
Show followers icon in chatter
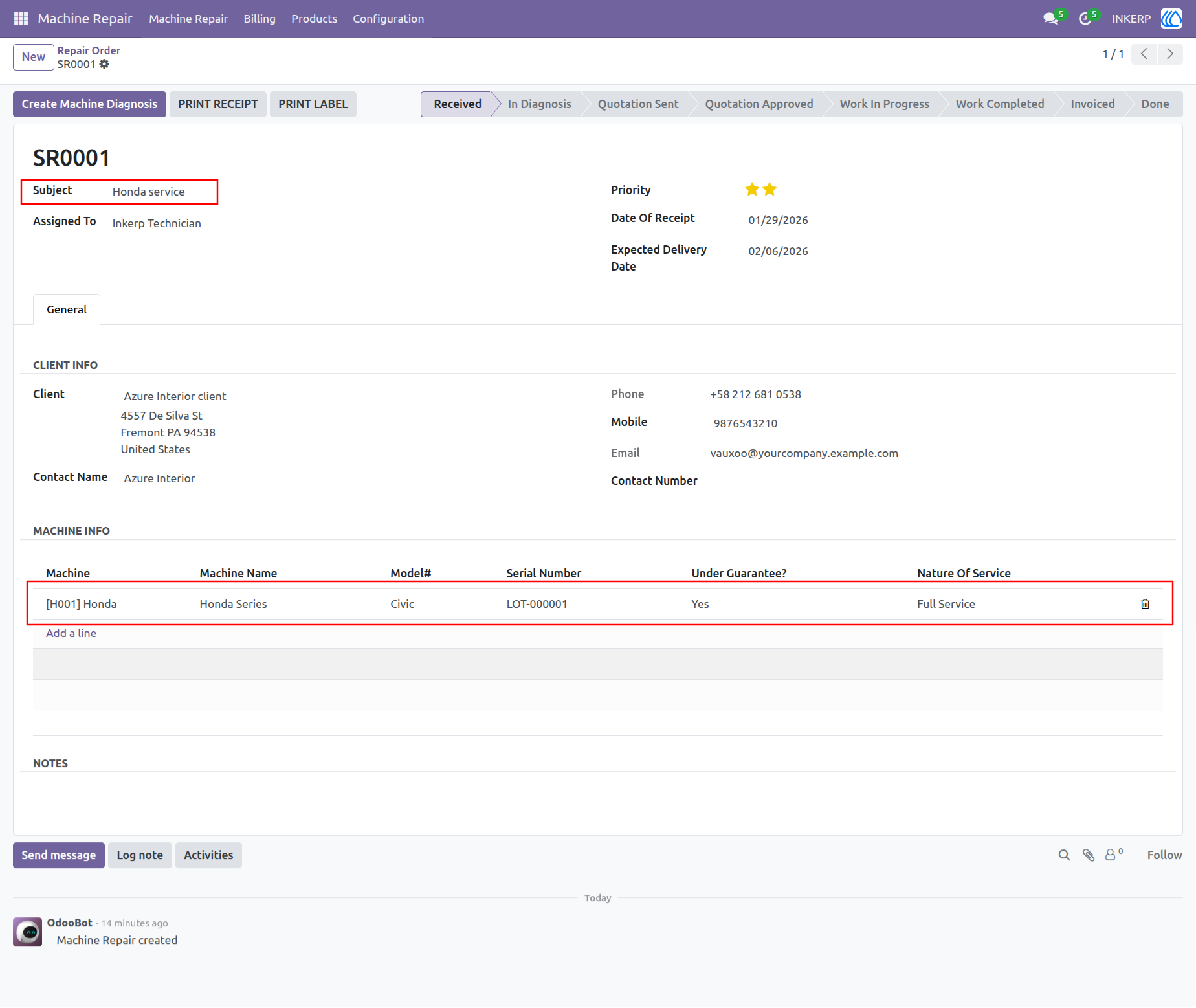[x=1113, y=855]
